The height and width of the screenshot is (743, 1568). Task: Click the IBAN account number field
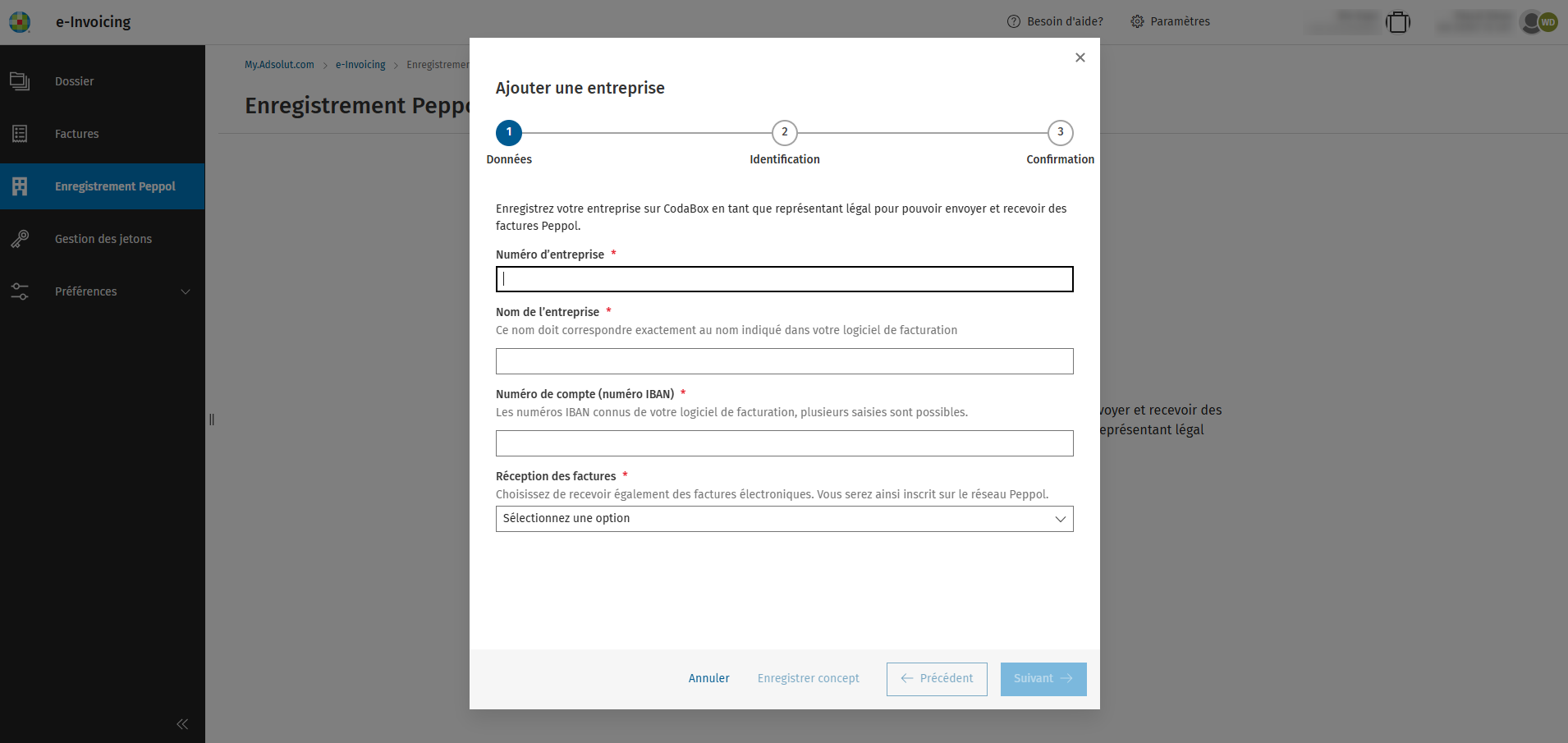(x=784, y=443)
